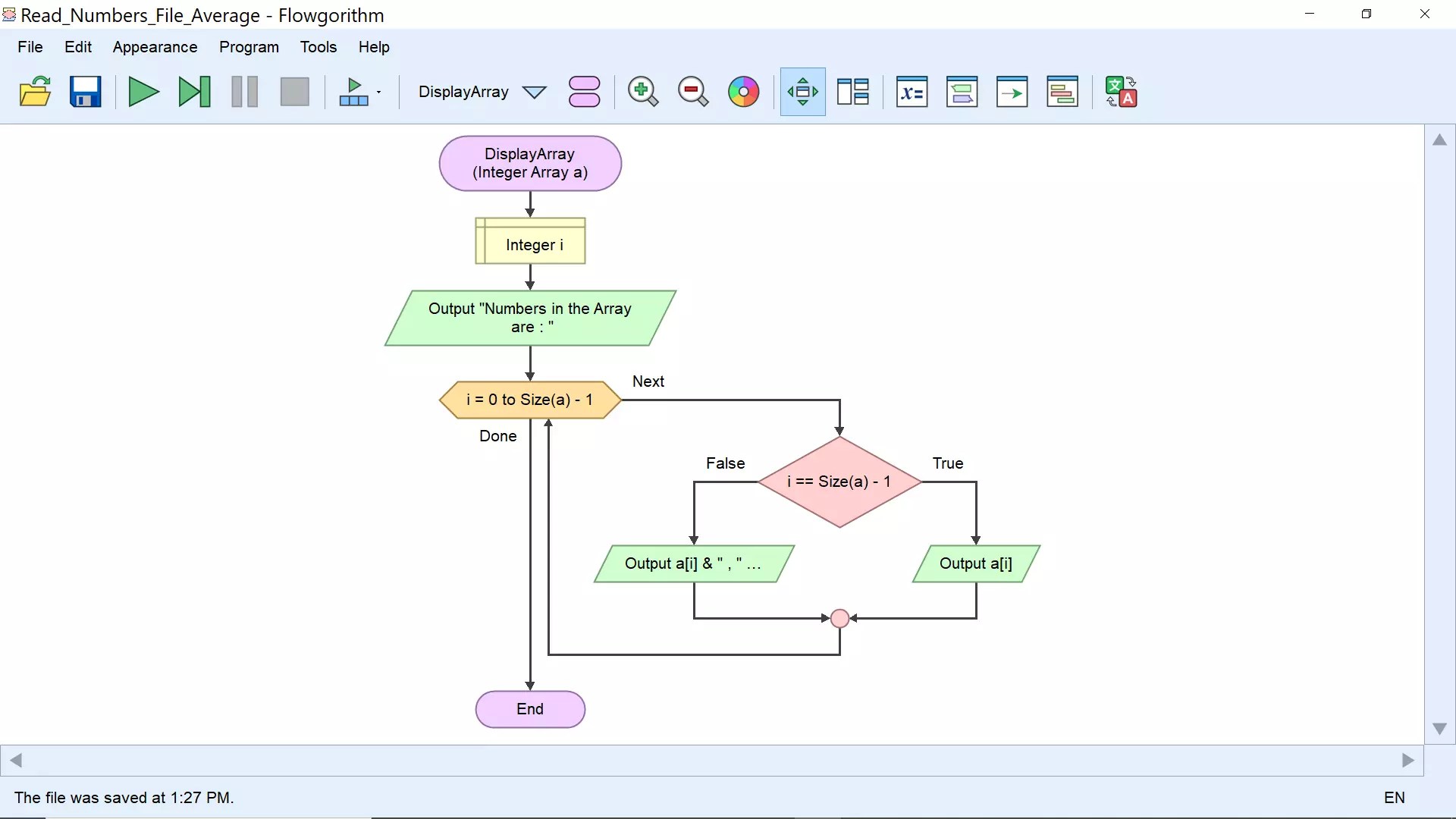Toggle the window layout panels icon
The height and width of the screenshot is (819, 1456).
tap(852, 92)
